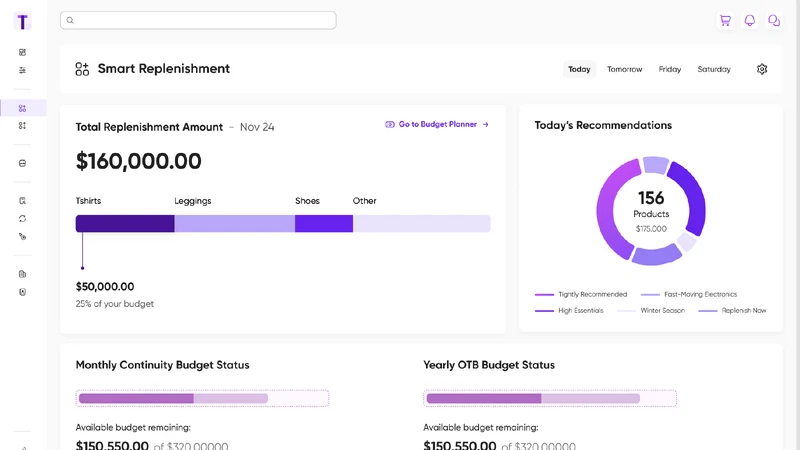Switch to the Tomorrow tab
This screenshot has width=800, height=450.
[x=624, y=69]
